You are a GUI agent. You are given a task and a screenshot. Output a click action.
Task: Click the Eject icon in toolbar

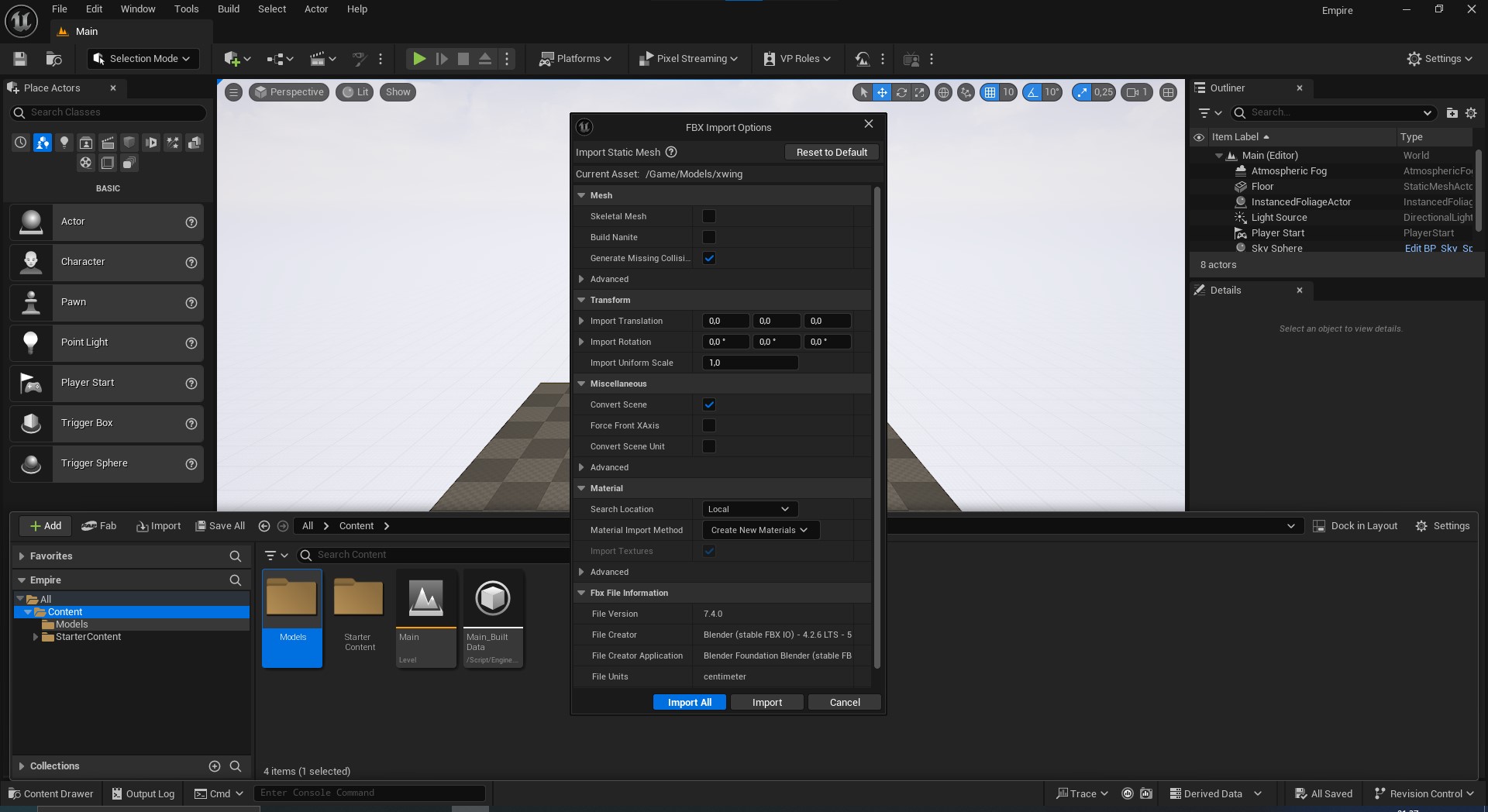485,59
